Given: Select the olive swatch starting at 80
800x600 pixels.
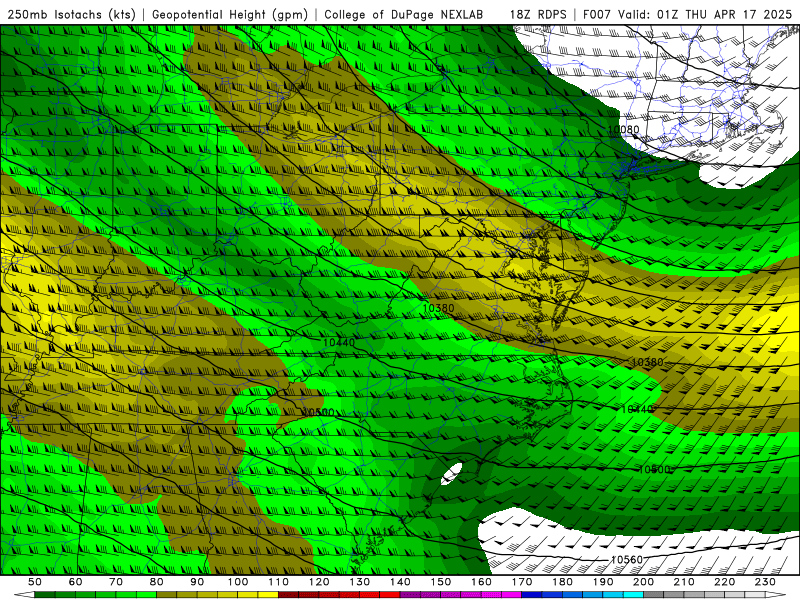Looking at the screenshot, I should [x=167, y=595].
